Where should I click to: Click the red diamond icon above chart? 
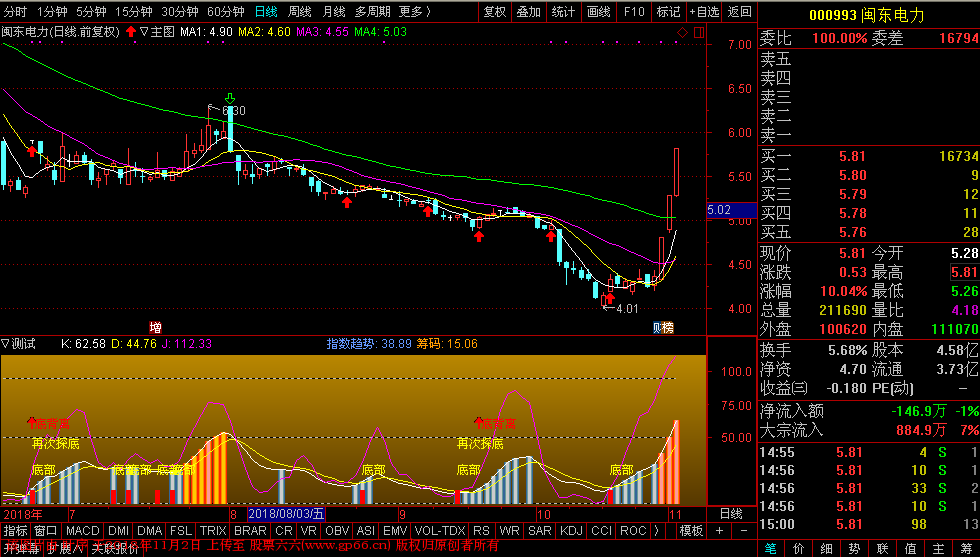pos(682,32)
